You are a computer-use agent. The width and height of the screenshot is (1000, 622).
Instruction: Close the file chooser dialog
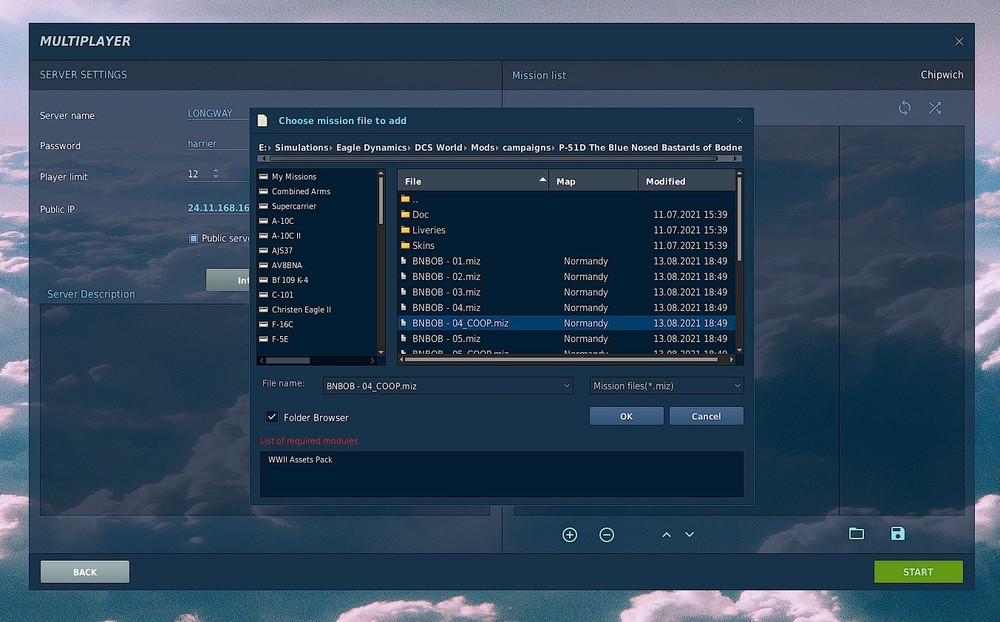(x=740, y=121)
